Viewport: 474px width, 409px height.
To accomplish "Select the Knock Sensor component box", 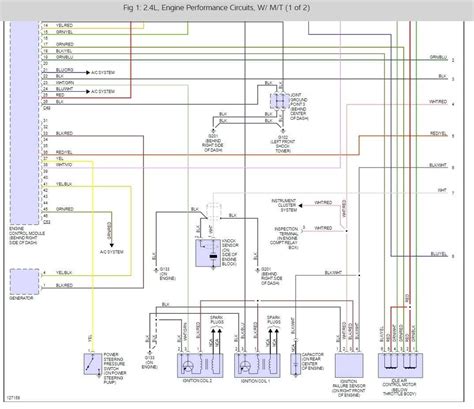I will point(208,253).
